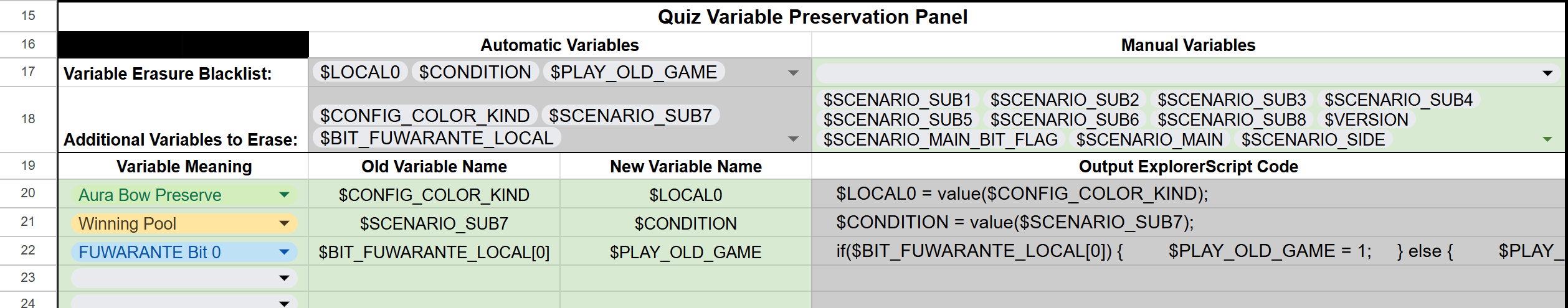The image size is (1568, 308).
Task: Click the $VERSION chip in manual variables
Action: (1366, 119)
